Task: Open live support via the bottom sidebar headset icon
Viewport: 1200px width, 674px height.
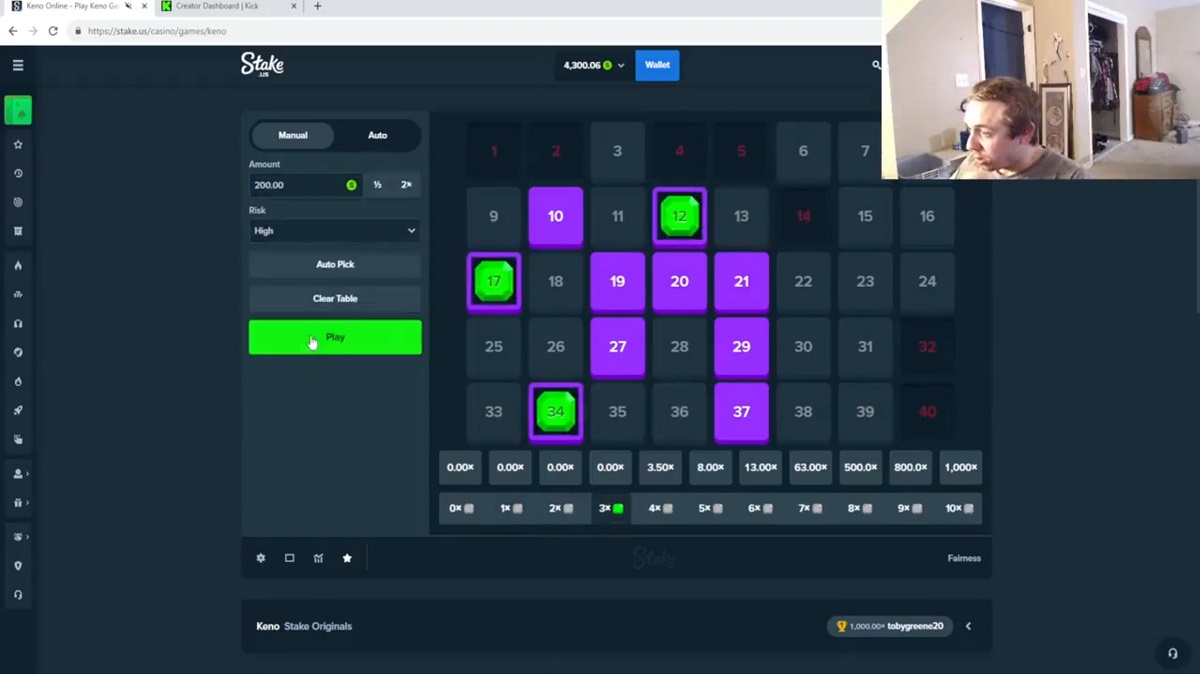Action: coord(18,595)
